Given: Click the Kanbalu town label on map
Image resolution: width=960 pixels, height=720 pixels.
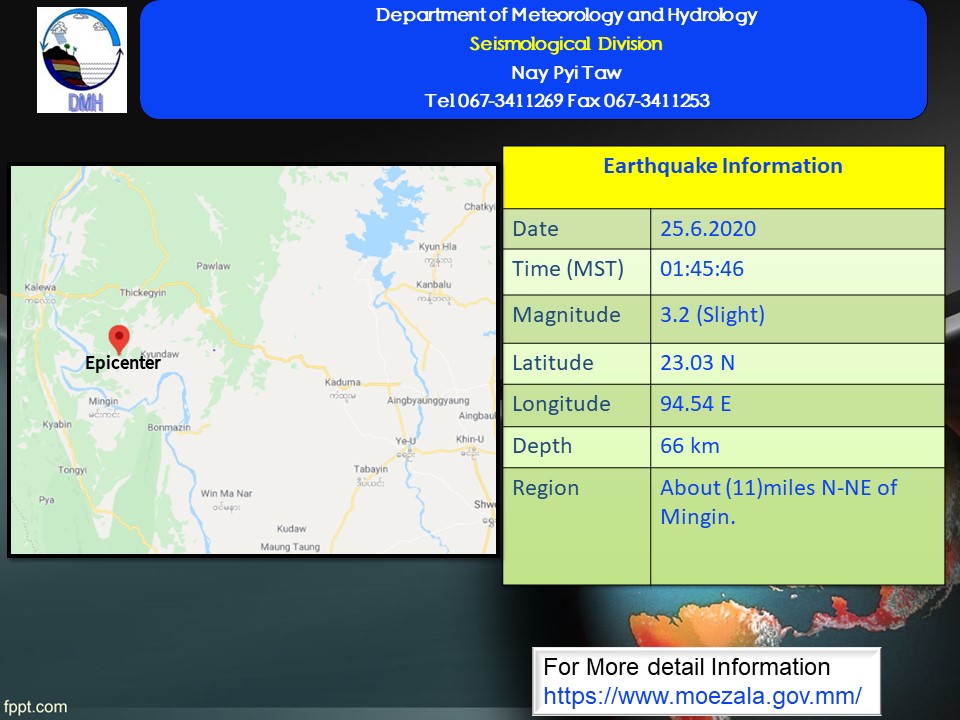Looking at the screenshot, I should click(434, 287).
